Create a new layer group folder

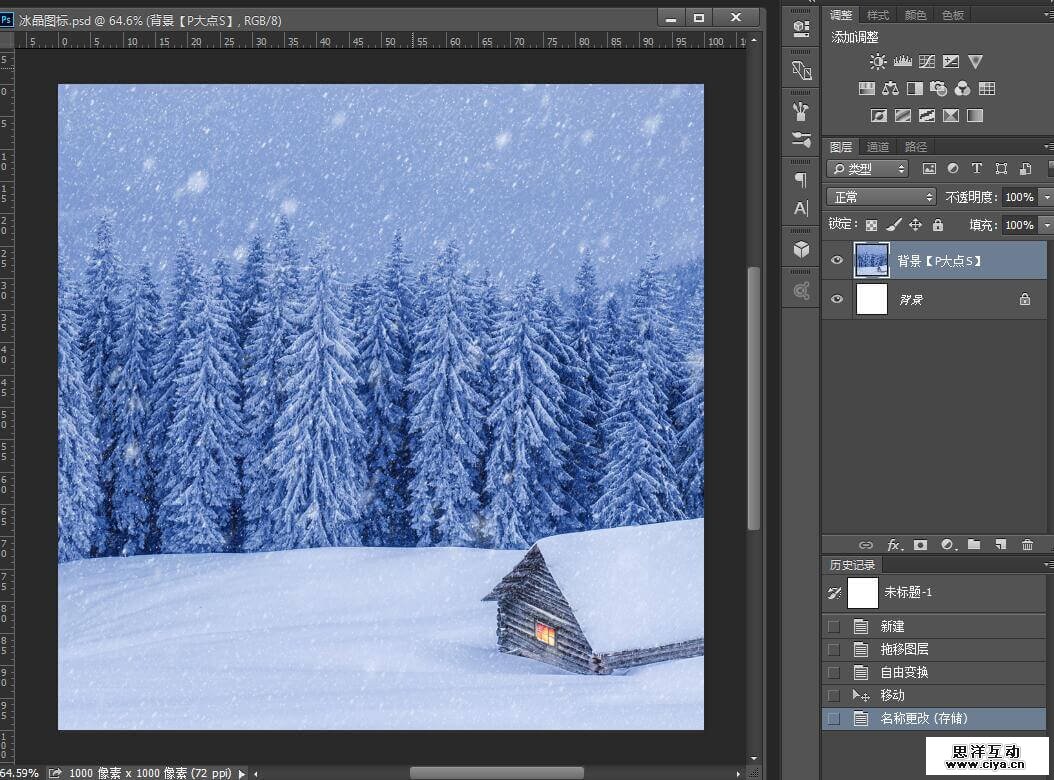pos(973,545)
